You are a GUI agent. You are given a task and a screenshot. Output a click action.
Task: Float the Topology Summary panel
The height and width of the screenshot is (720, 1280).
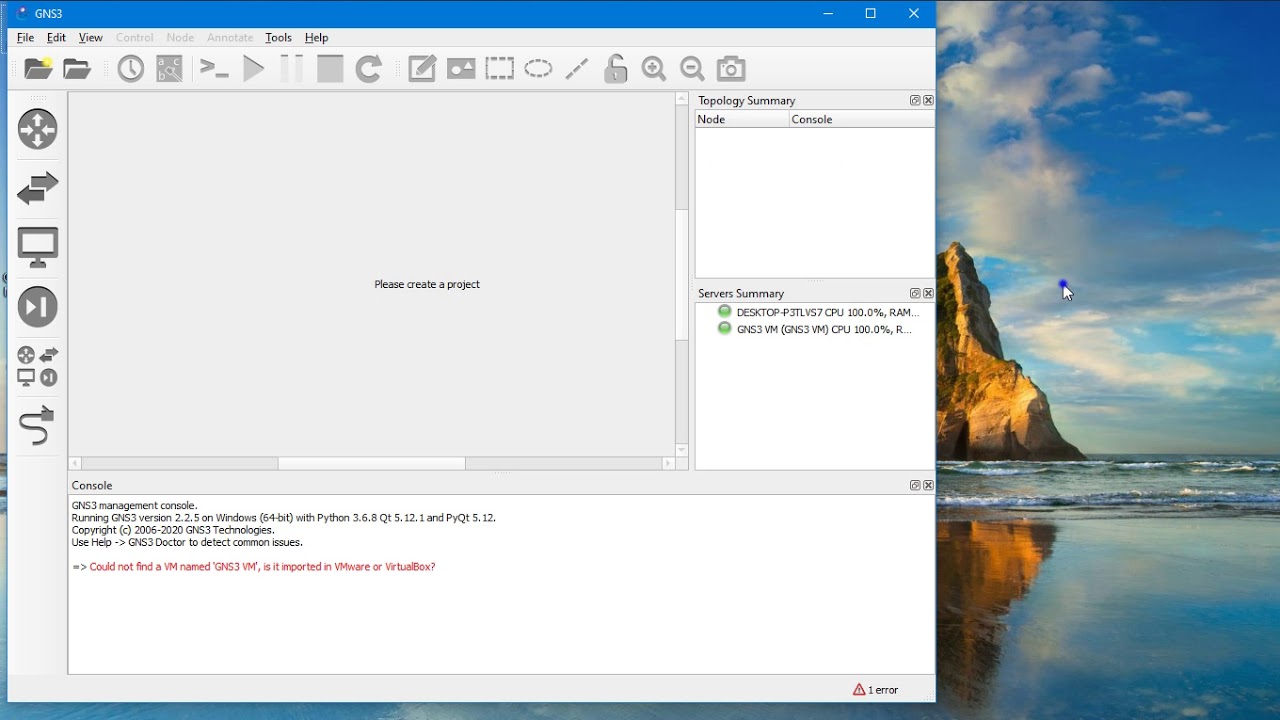coord(915,100)
